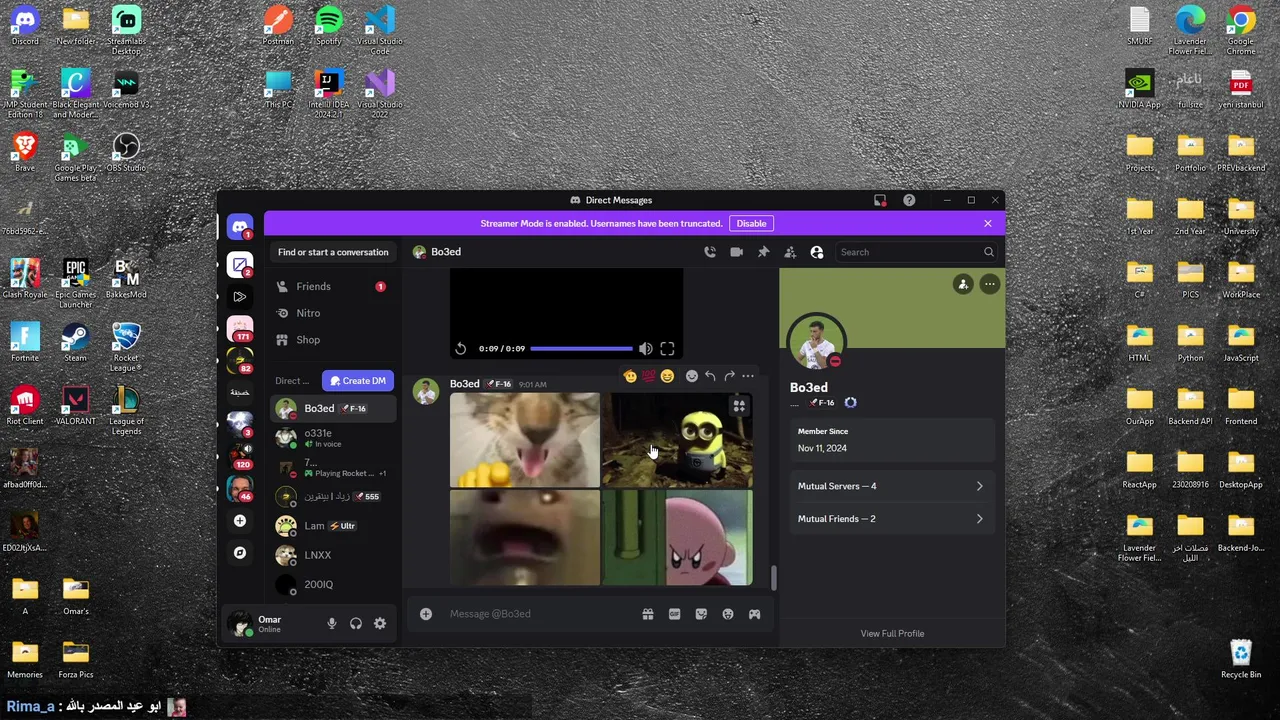Add reaction icon on Bo3ed message

691,376
